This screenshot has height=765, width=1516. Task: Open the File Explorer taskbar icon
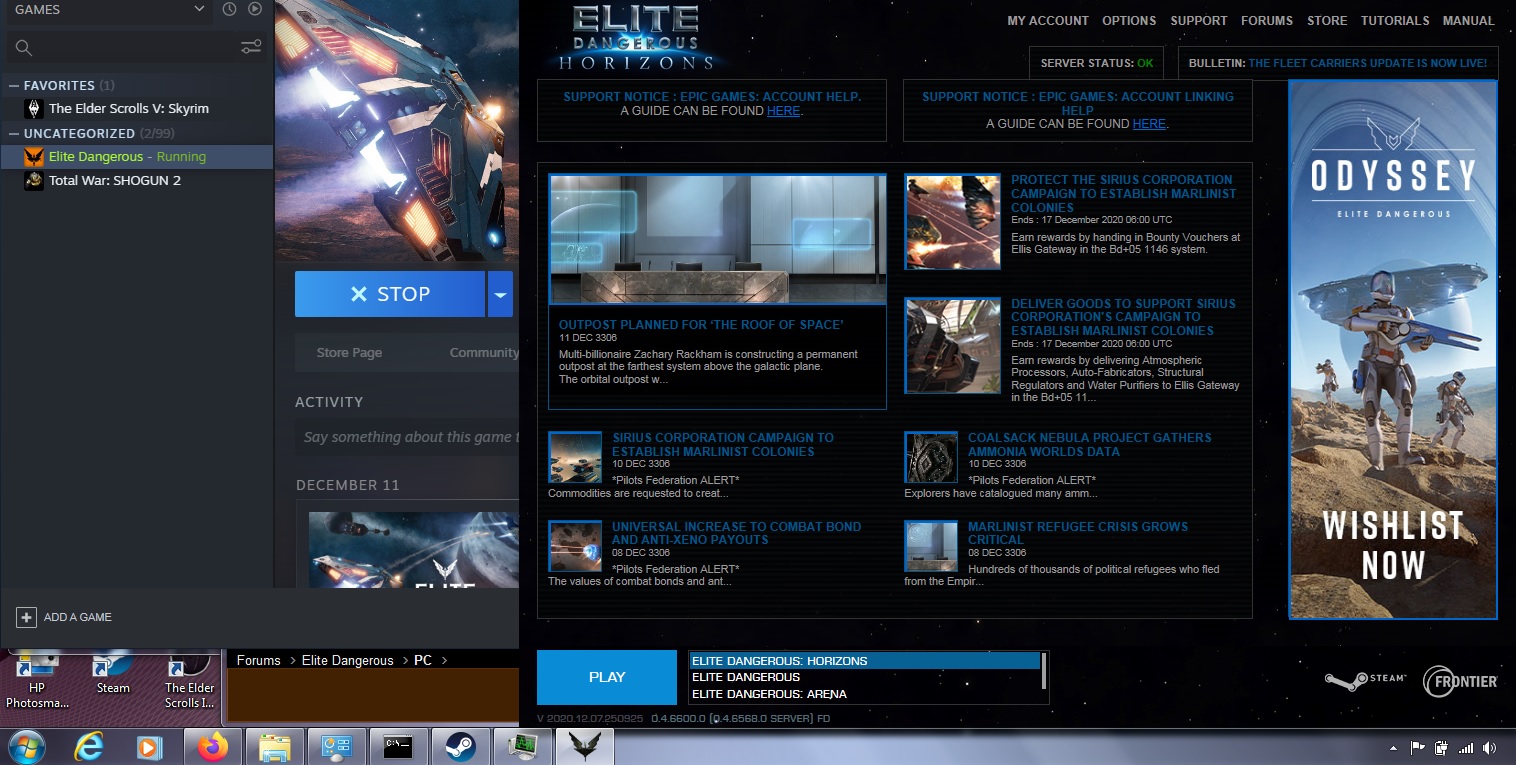point(274,746)
